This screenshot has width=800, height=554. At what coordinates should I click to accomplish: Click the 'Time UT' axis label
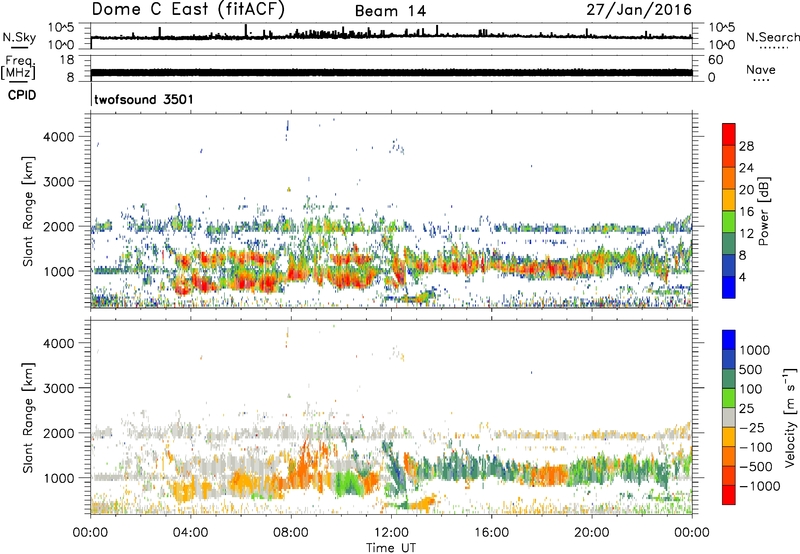pyautogui.click(x=391, y=548)
